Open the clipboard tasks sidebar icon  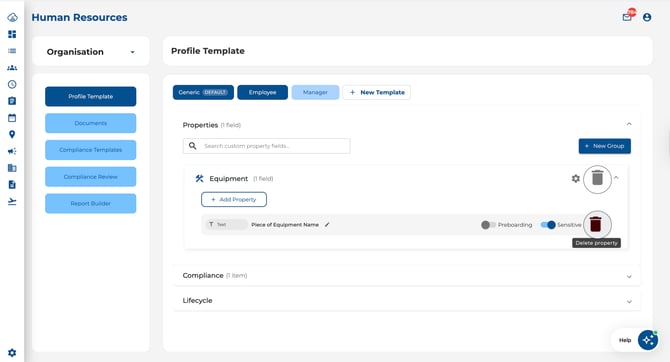[12, 101]
